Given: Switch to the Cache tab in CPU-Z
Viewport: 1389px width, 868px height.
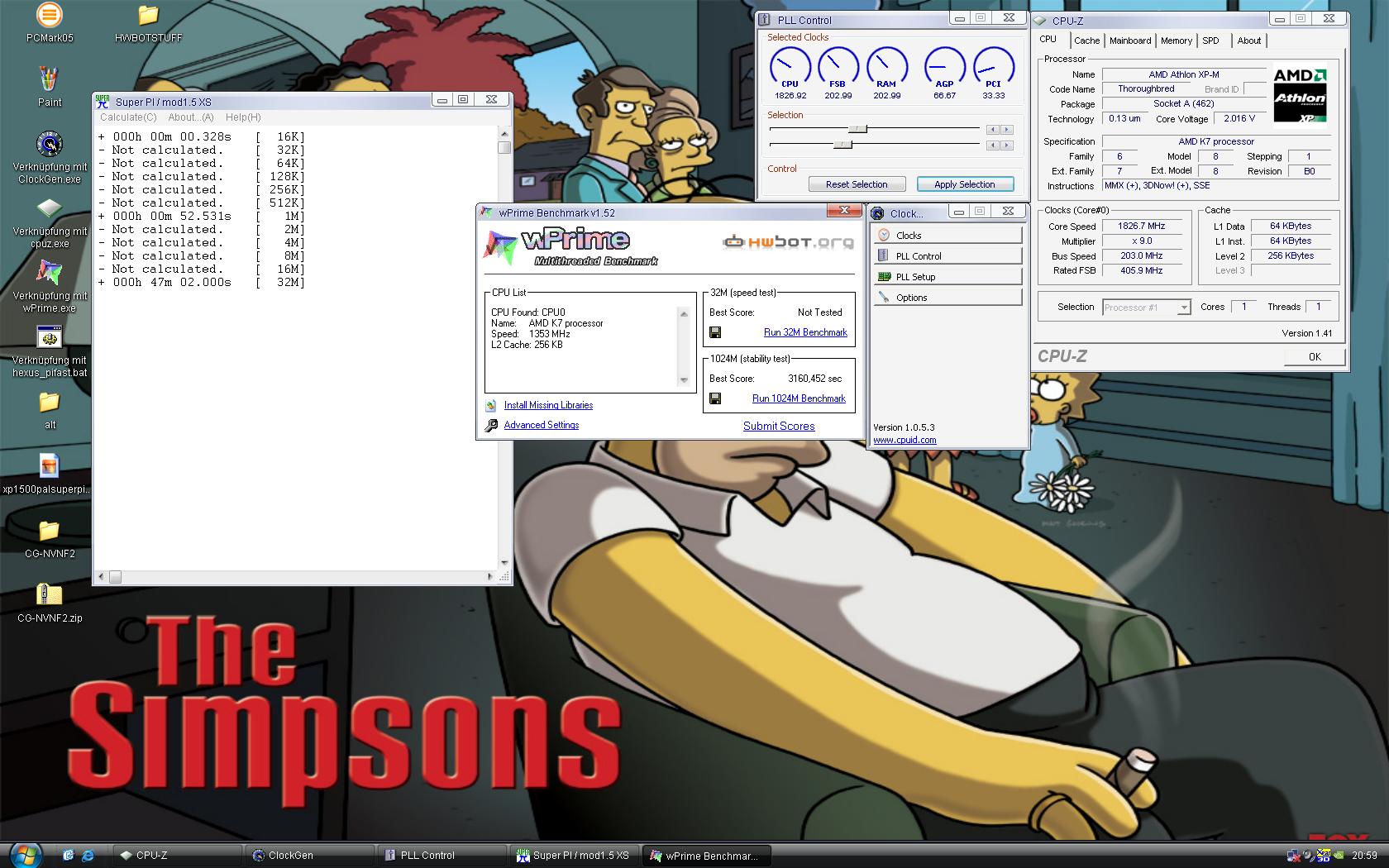Looking at the screenshot, I should pos(1086,41).
